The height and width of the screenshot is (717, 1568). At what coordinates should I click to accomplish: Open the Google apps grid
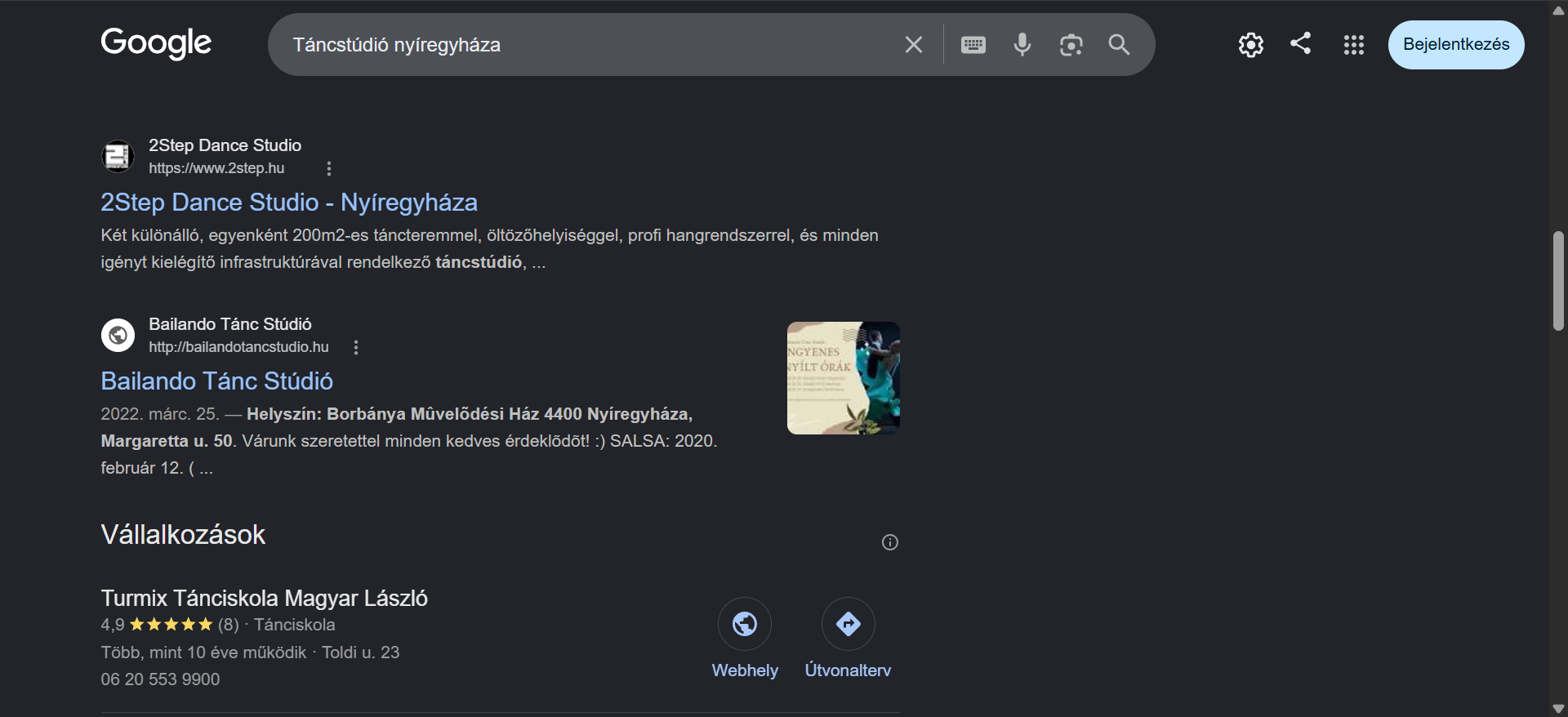[x=1353, y=45]
